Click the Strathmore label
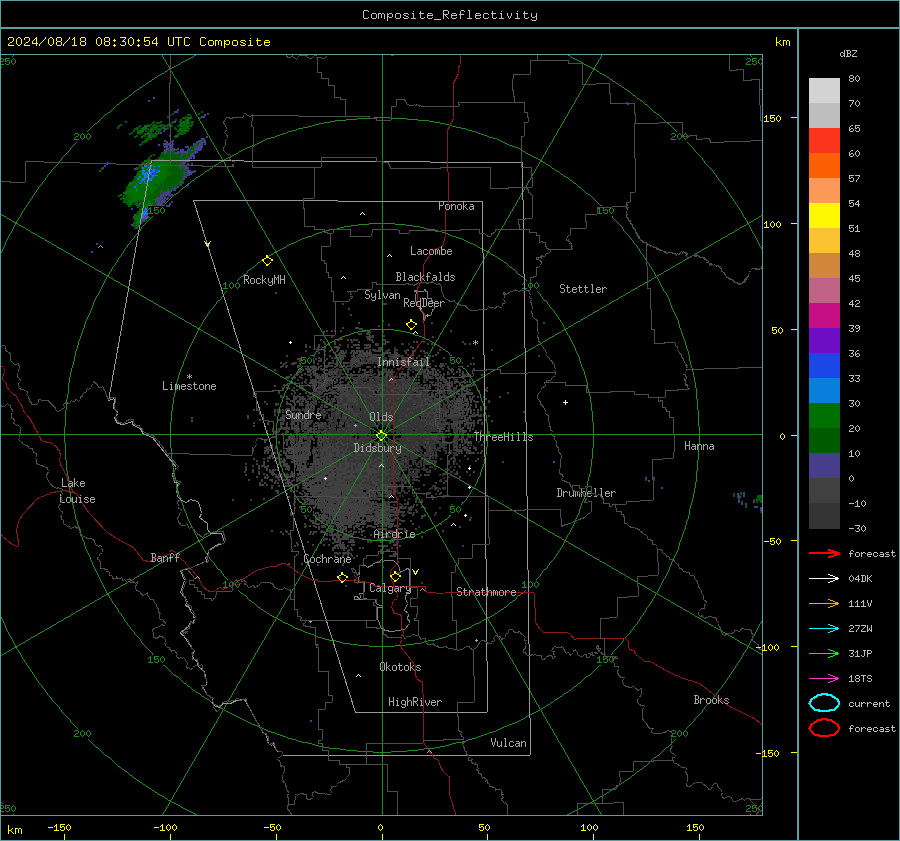Screen dimensions: 900x841 click(486, 592)
